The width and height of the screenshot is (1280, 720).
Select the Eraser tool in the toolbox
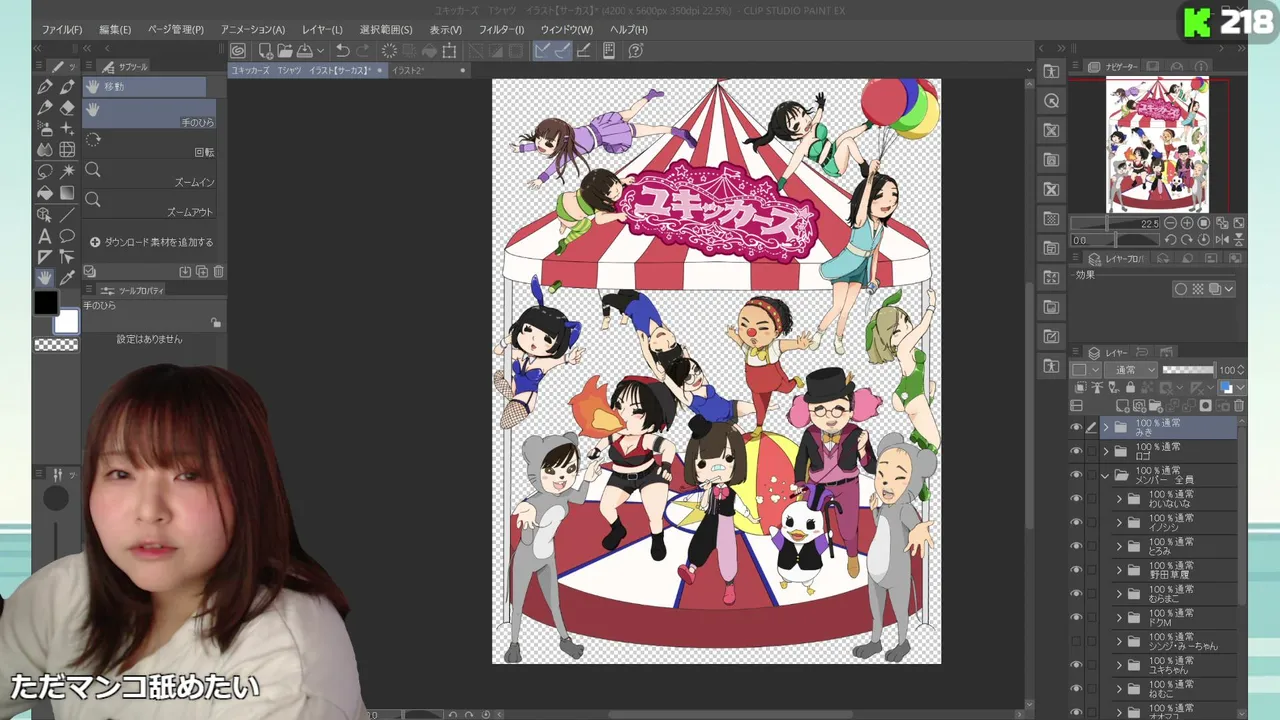[67, 108]
